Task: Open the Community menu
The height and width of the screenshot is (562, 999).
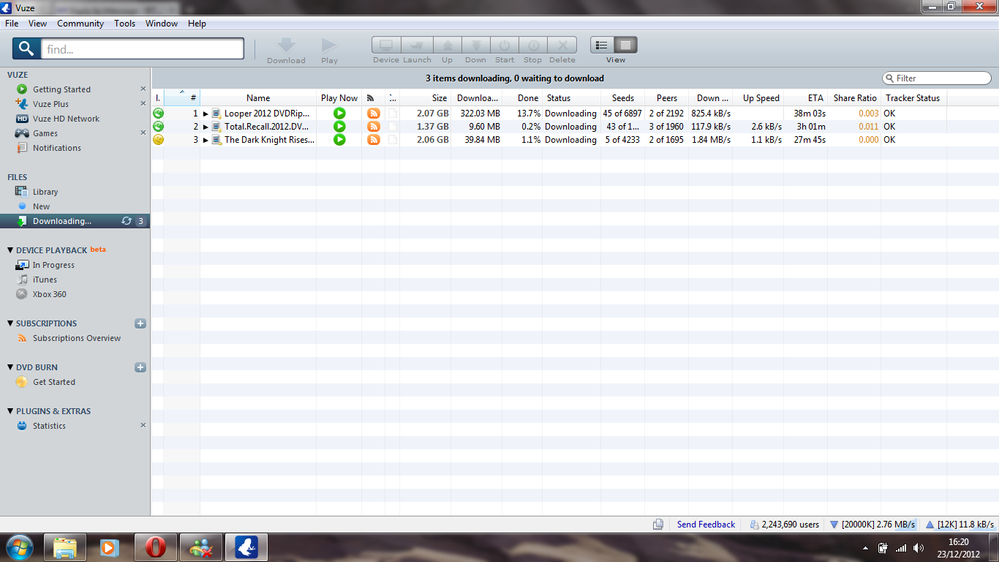Action: [80, 24]
